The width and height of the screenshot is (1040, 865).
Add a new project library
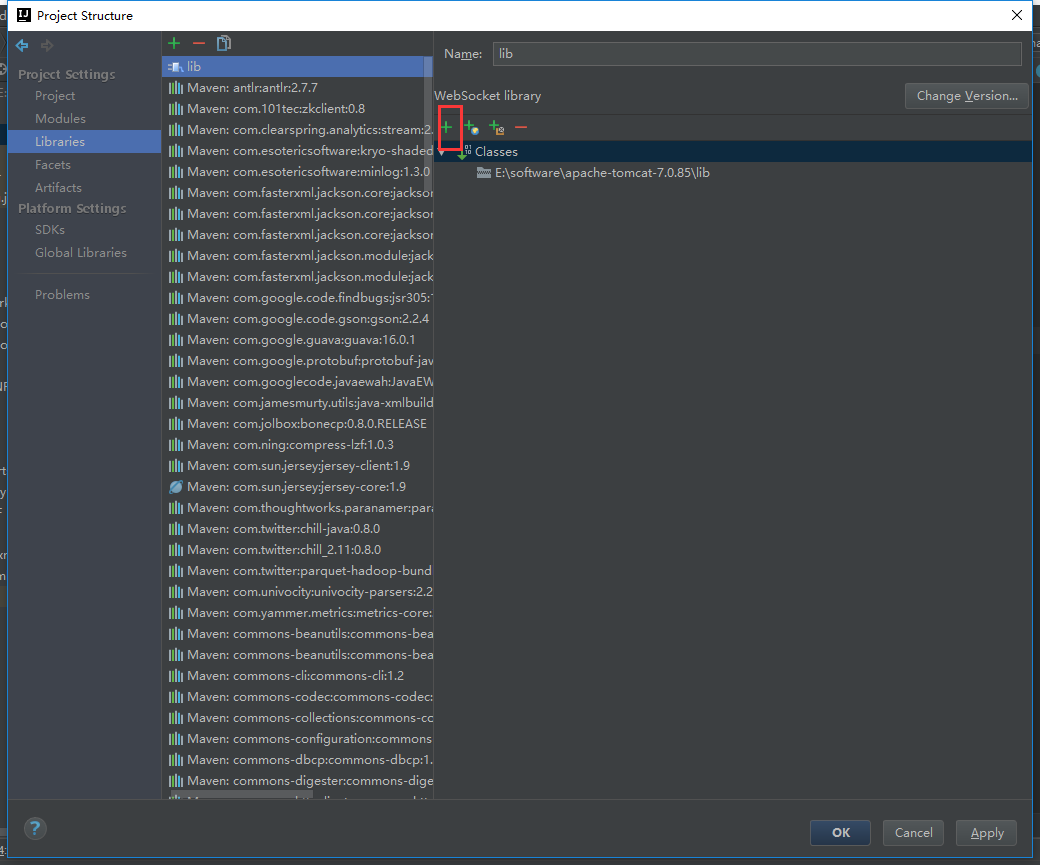tap(174, 43)
